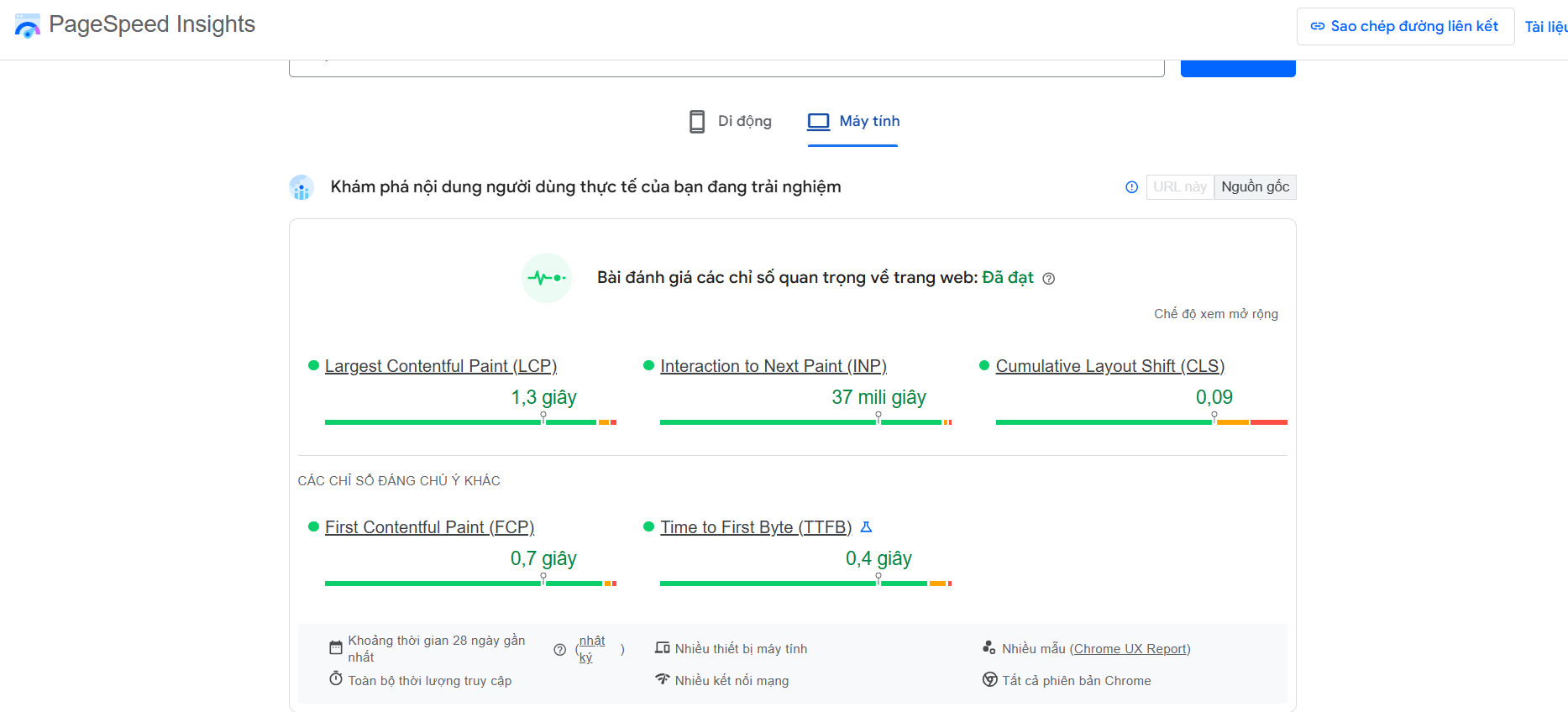The width and height of the screenshot is (1568, 712).
Task: Click the INP distribution bar
Action: tap(805, 422)
